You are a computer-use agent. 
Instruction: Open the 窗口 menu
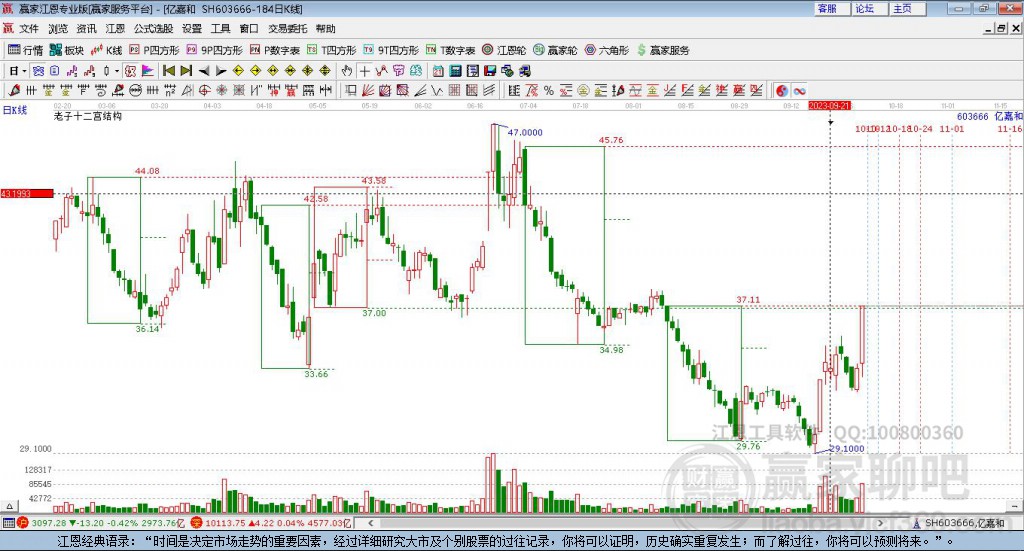(x=249, y=29)
